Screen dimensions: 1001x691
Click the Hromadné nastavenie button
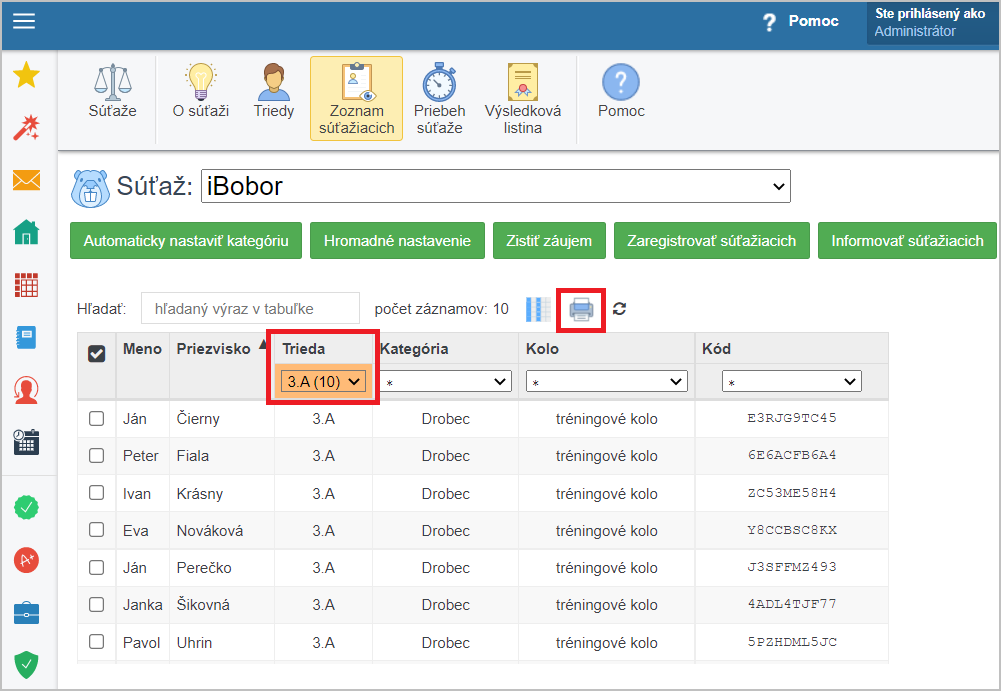coord(397,241)
